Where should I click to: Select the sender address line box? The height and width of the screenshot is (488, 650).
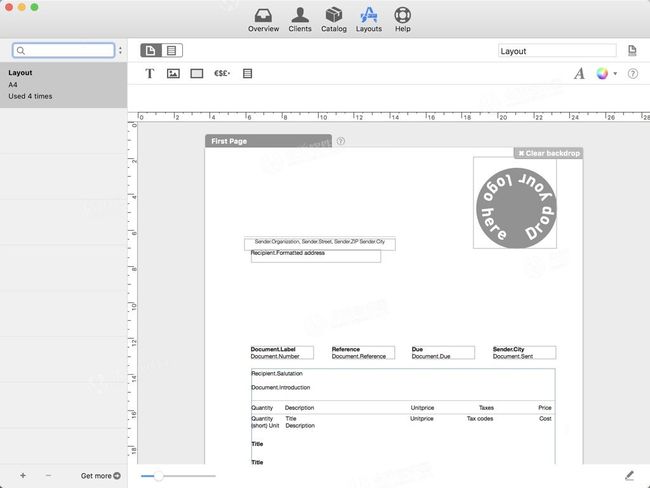pos(320,243)
